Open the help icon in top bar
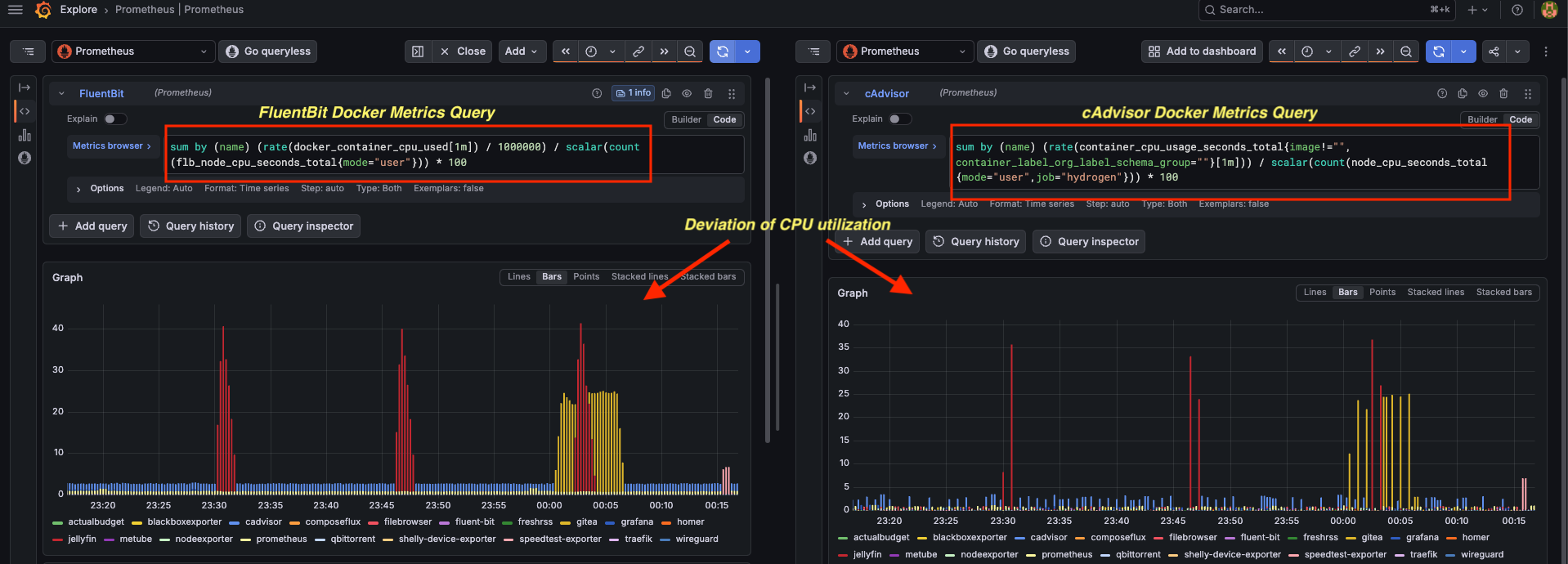Image resolution: width=1568 pixels, height=564 pixels. coord(1517,10)
